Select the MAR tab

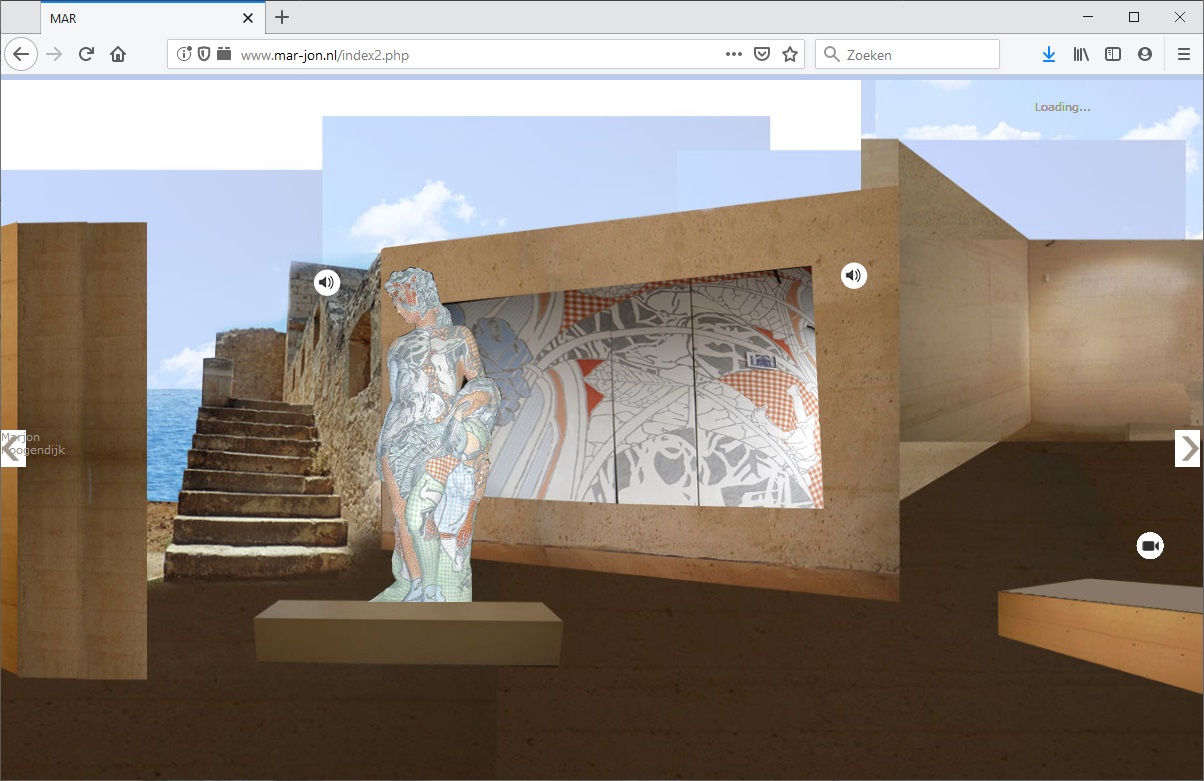pyautogui.click(x=140, y=18)
